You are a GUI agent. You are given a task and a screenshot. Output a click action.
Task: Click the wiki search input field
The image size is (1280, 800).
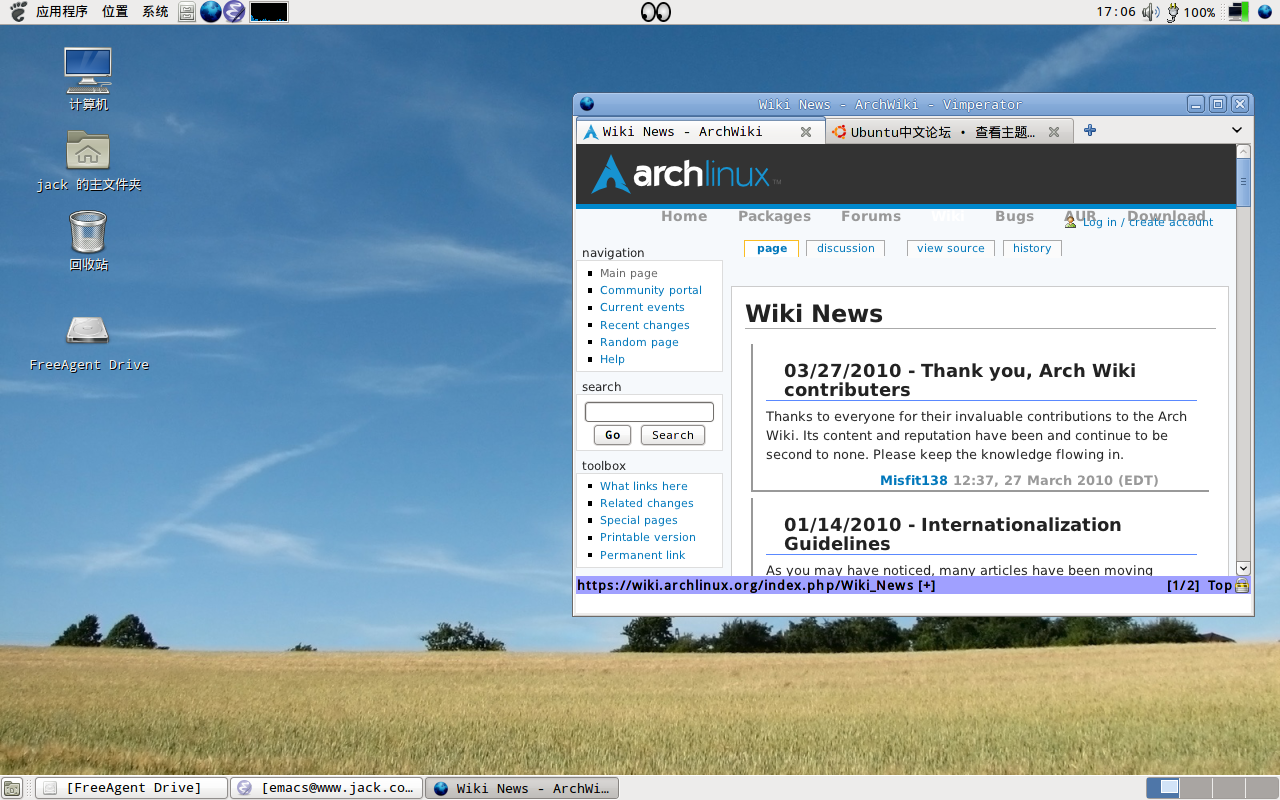[649, 412]
